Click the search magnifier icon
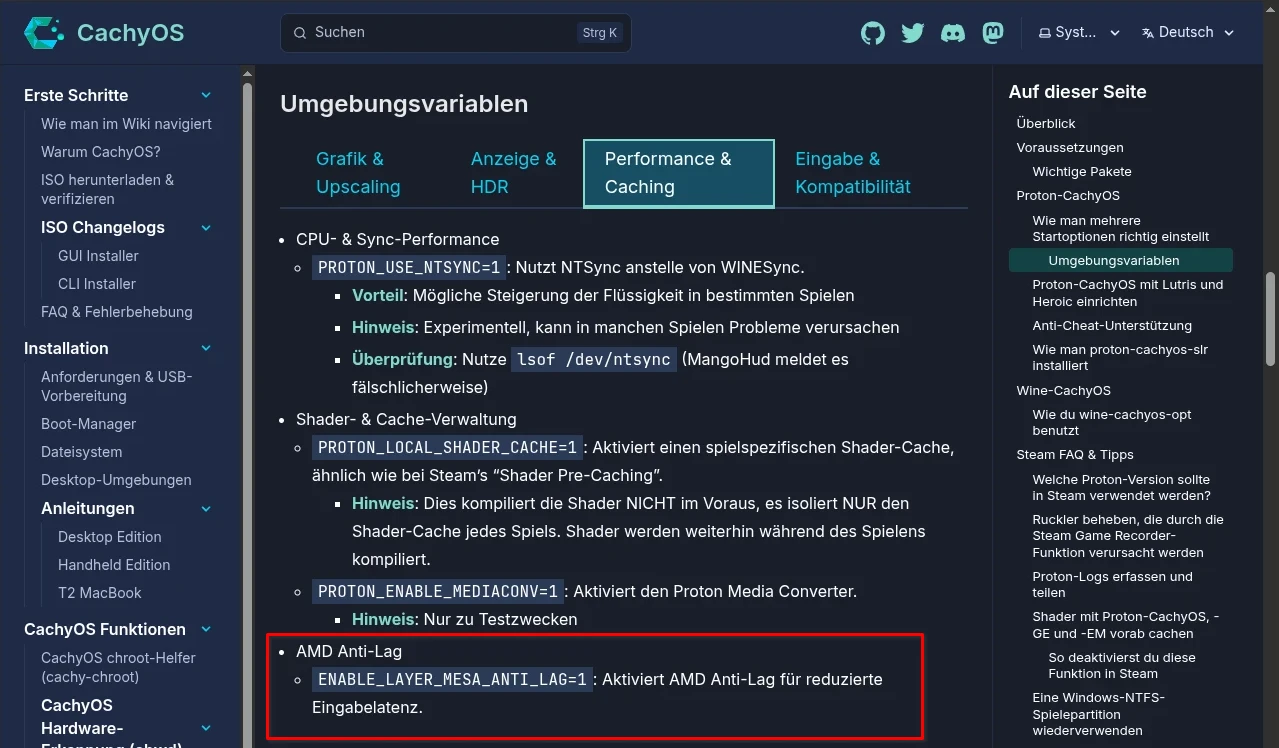The width and height of the screenshot is (1279, 748). pos(300,33)
